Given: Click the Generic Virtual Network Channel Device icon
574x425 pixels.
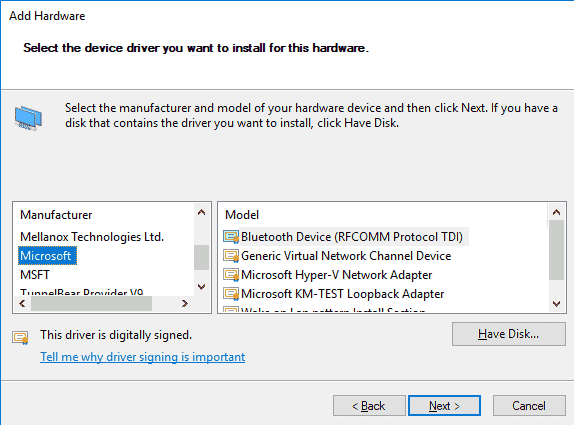Looking at the screenshot, I should 231,256.
